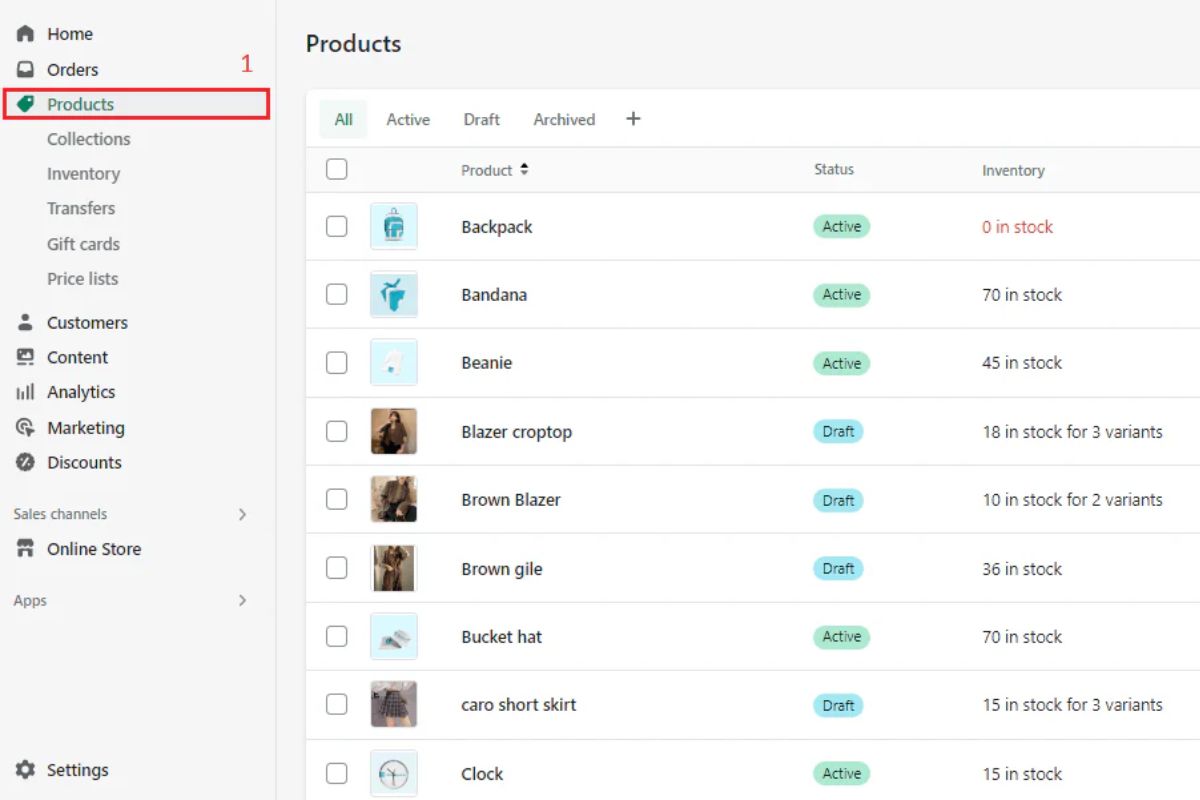
Task: Sort by the Product column arrows
Action: (524, 170)
